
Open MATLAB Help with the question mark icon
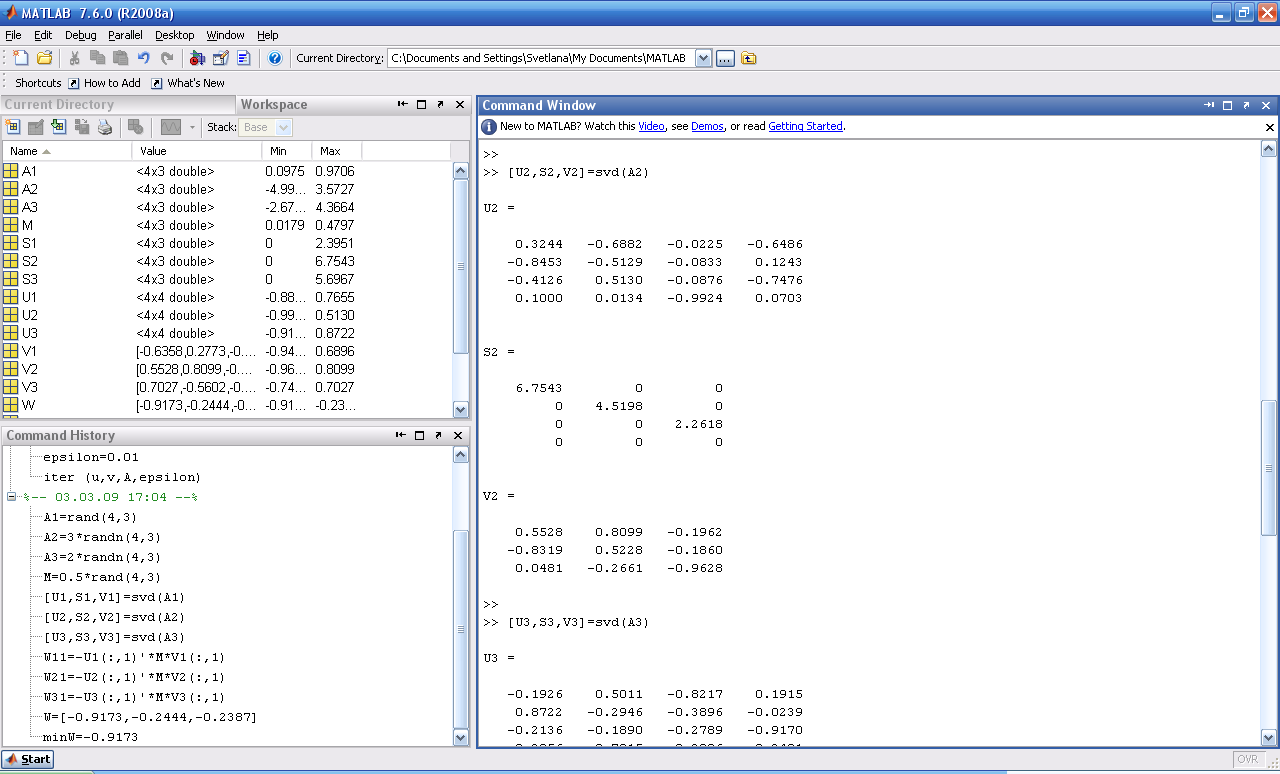click(x=275, y=58)
